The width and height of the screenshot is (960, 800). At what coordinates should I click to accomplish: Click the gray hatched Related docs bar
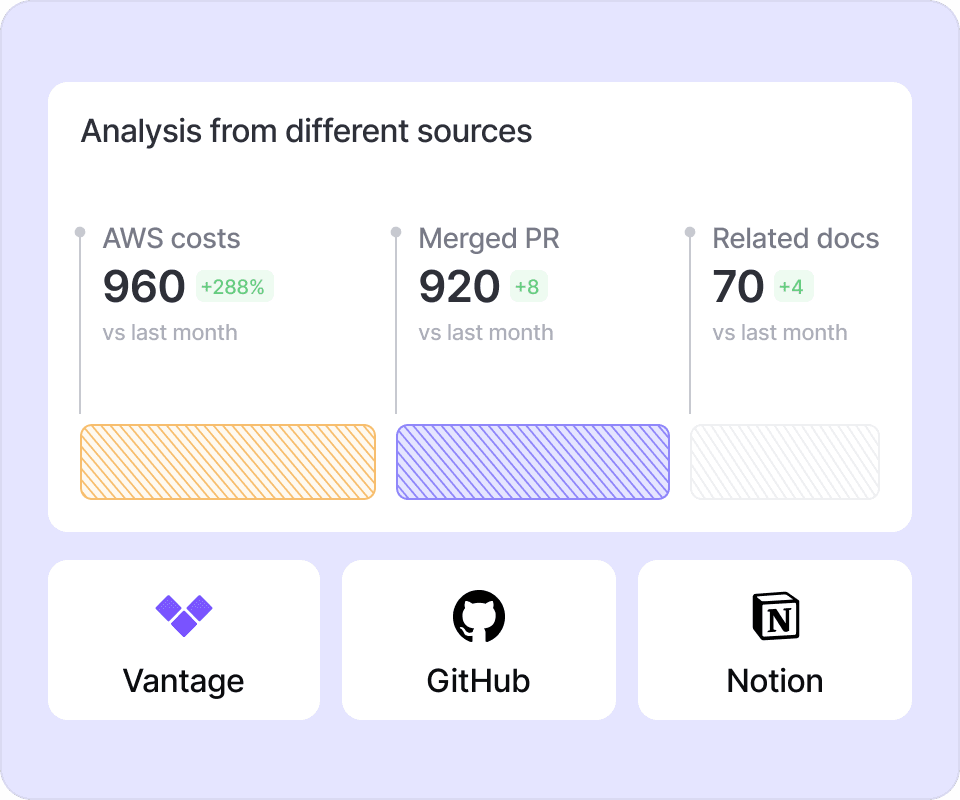coord(785,462)
